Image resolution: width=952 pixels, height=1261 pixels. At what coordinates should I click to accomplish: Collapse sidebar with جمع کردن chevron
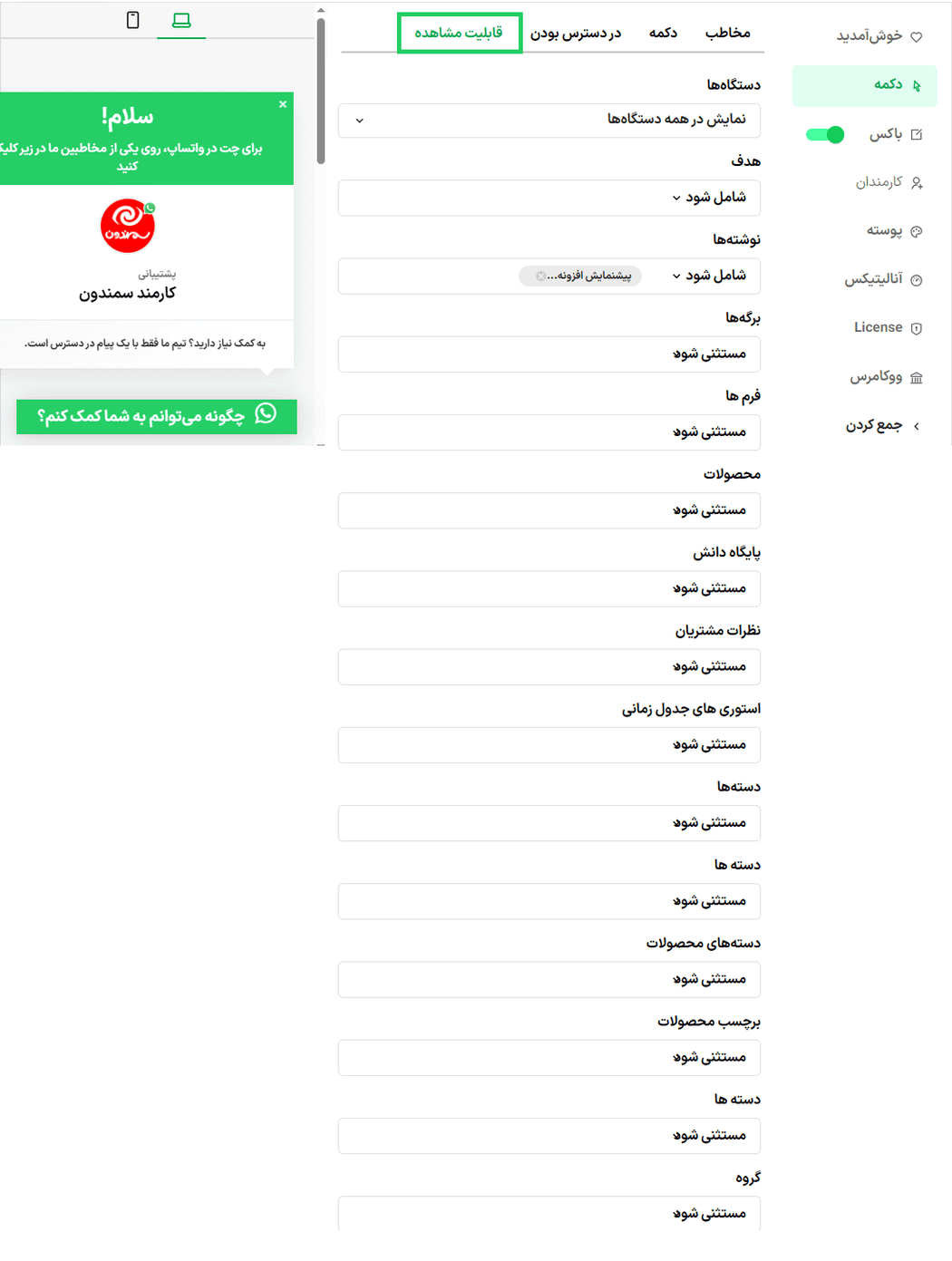[x=916, y=426]
